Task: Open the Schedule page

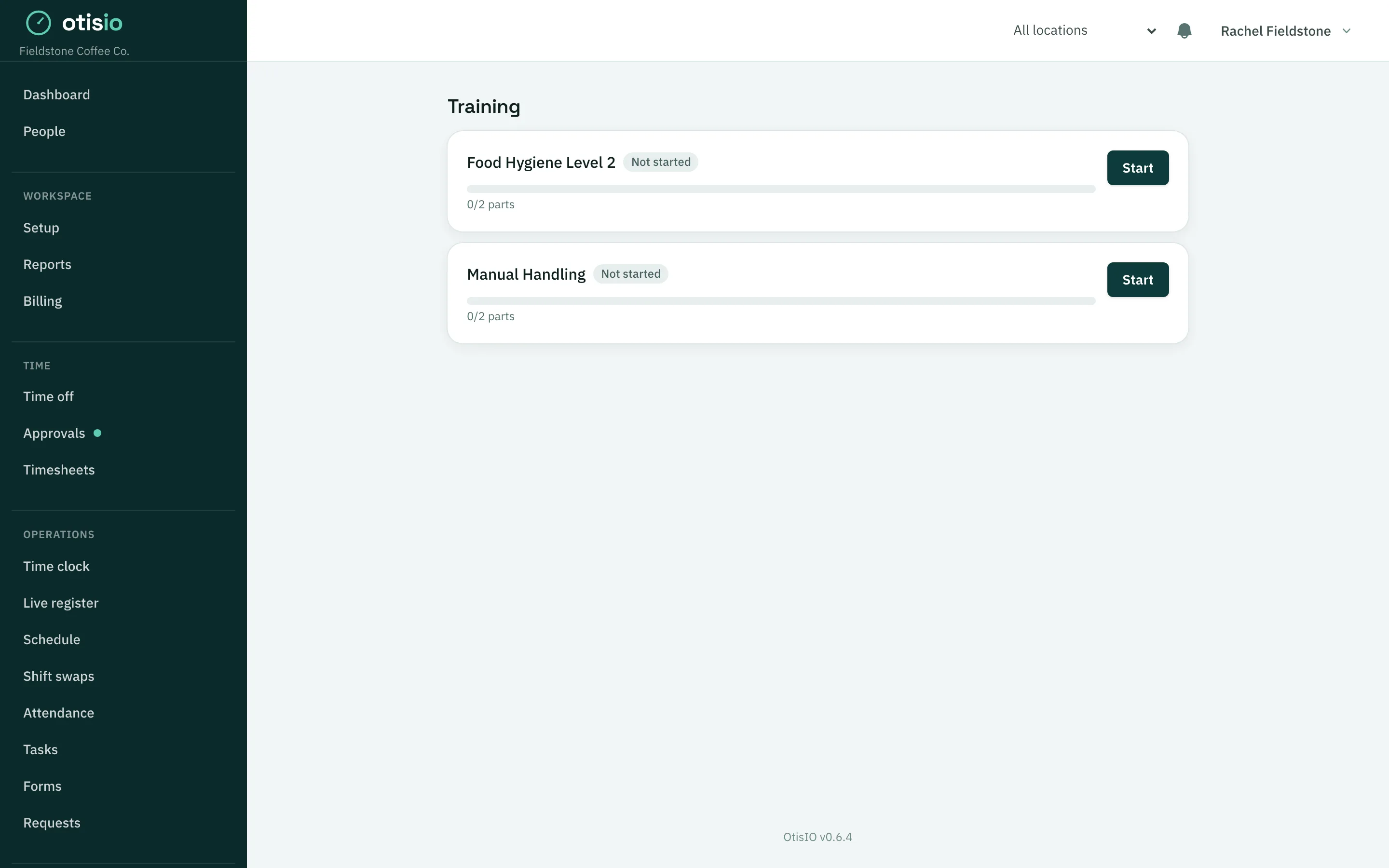Action: (52, 640)
